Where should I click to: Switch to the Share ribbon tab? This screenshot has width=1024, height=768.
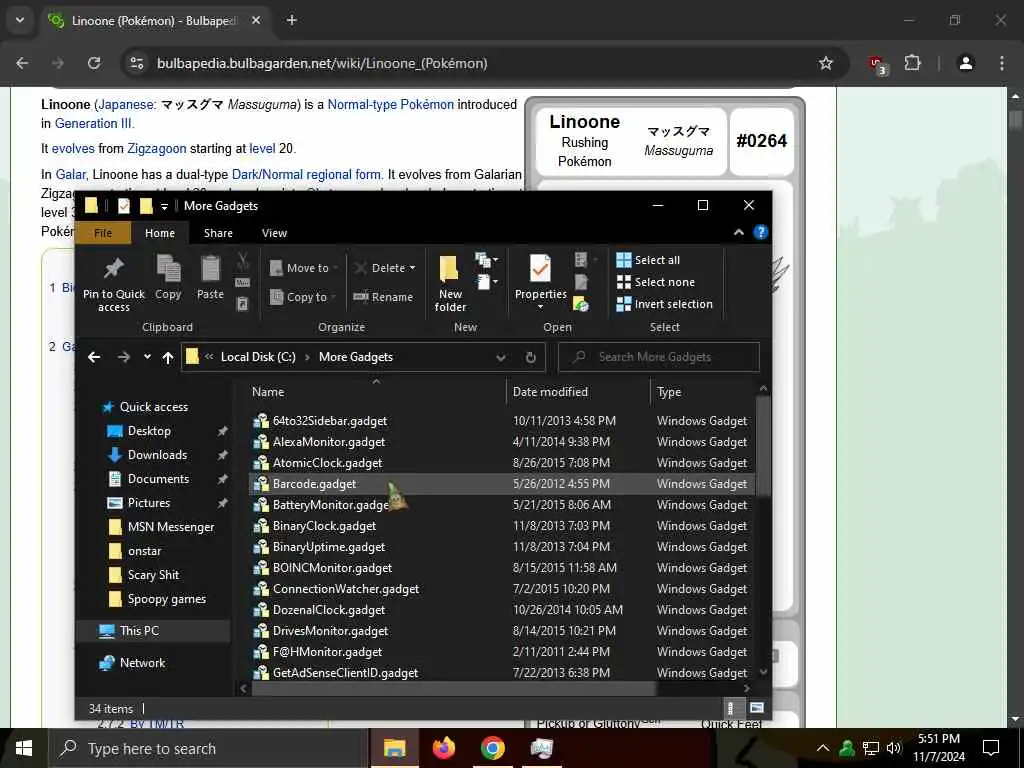click(218, 233)
